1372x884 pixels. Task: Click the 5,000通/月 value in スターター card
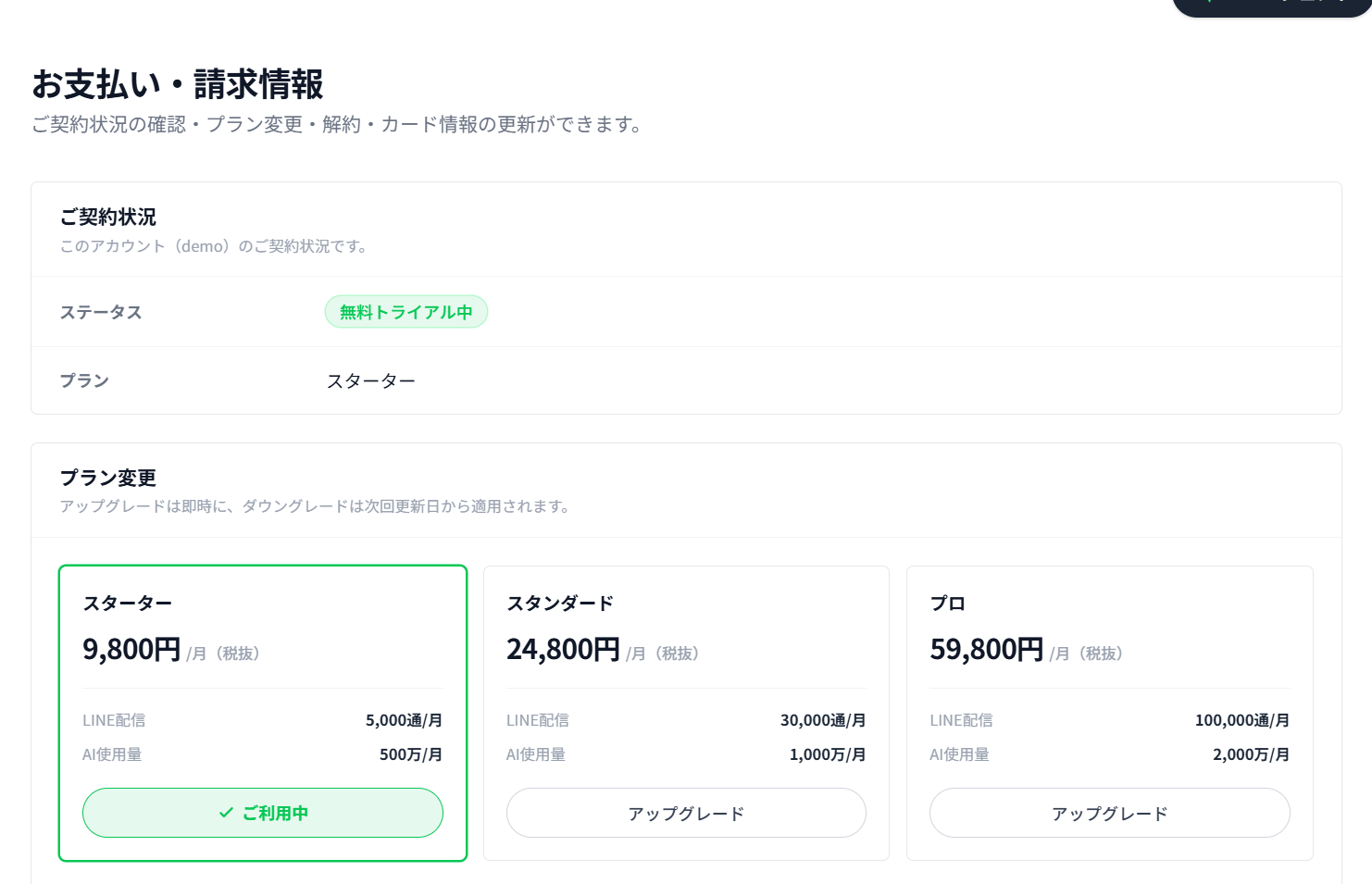[x=404, y=720]
